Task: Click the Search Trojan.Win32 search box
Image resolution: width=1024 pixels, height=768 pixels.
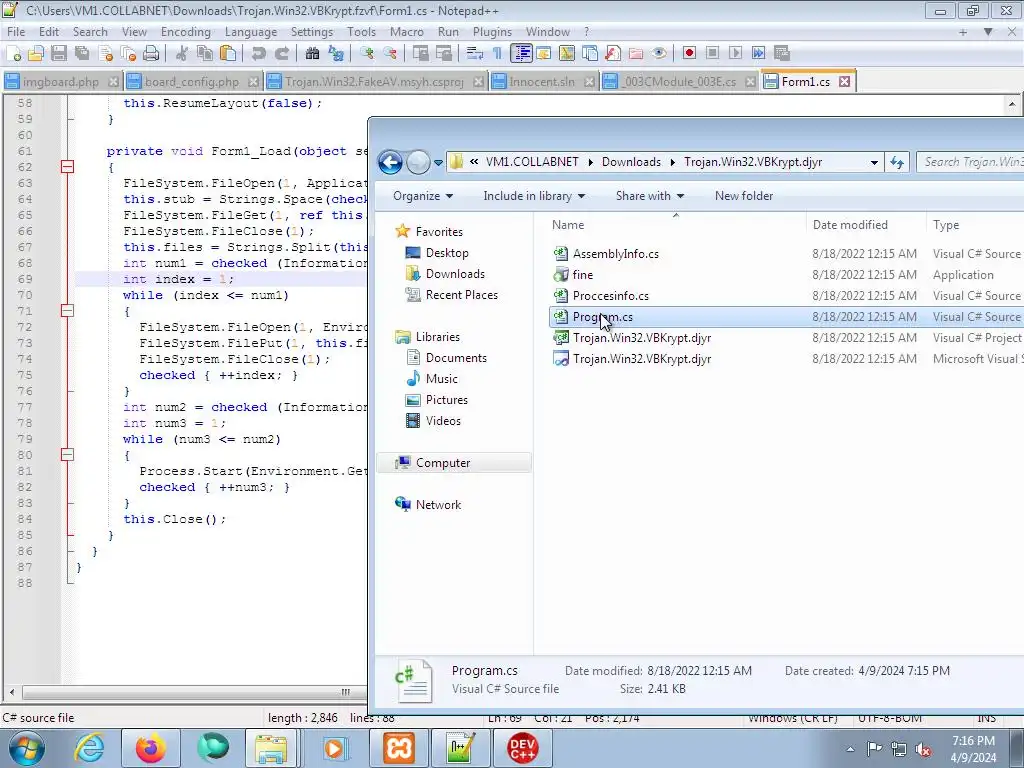Action: click(970, 162)
